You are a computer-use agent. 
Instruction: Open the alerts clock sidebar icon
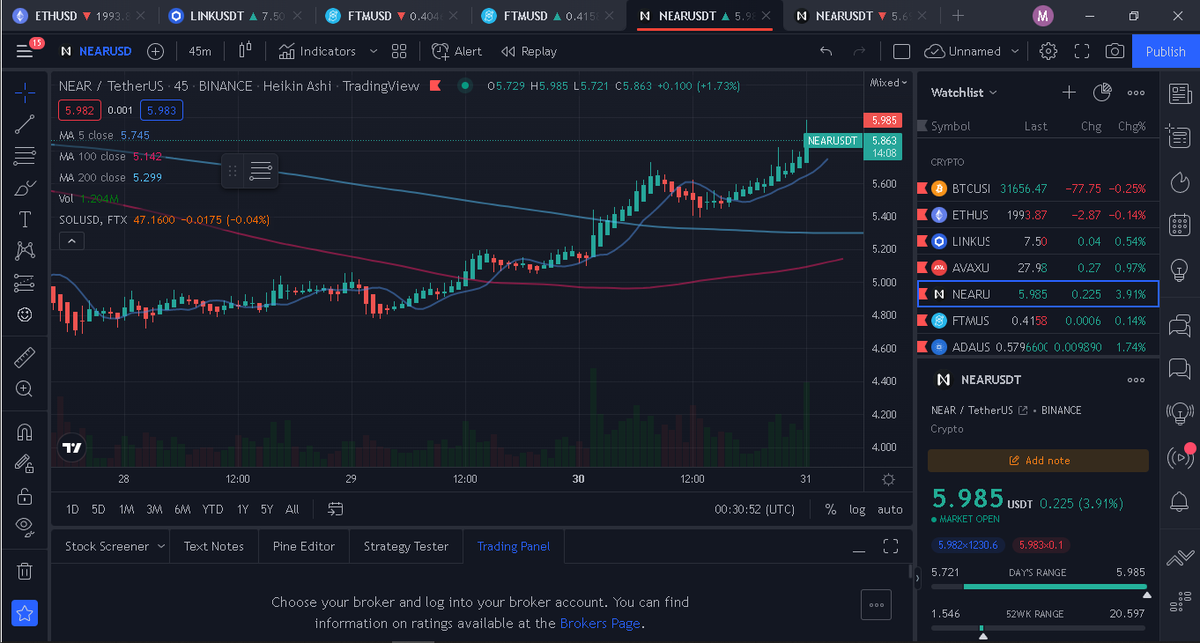1179,139
